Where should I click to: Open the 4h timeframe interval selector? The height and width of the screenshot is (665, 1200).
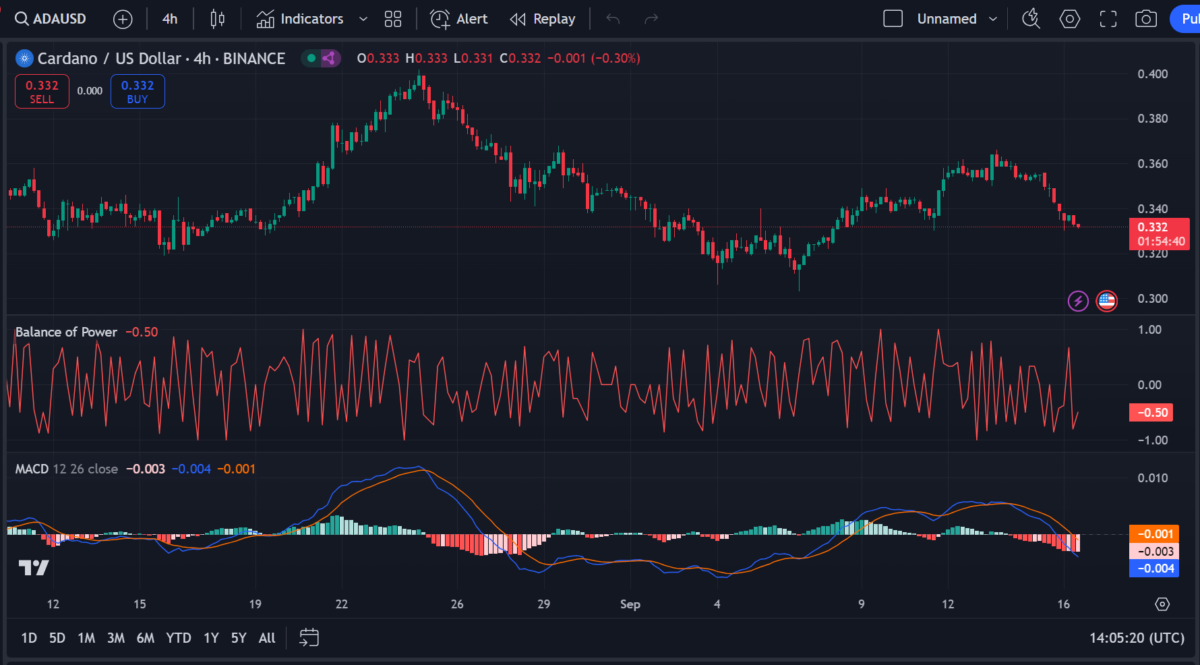click(170, 19)
